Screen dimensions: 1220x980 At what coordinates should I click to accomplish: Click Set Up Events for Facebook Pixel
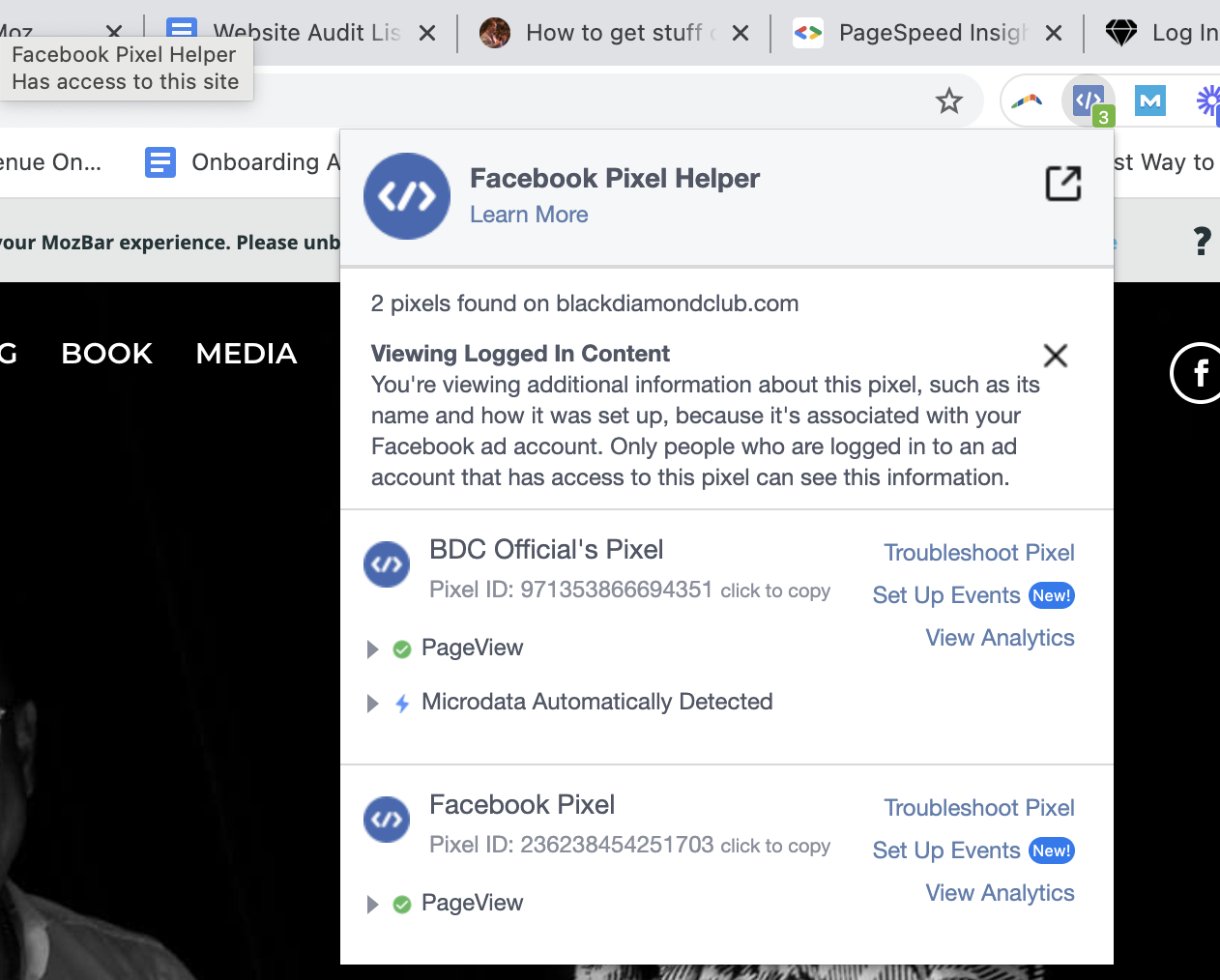tap(946, 850)
